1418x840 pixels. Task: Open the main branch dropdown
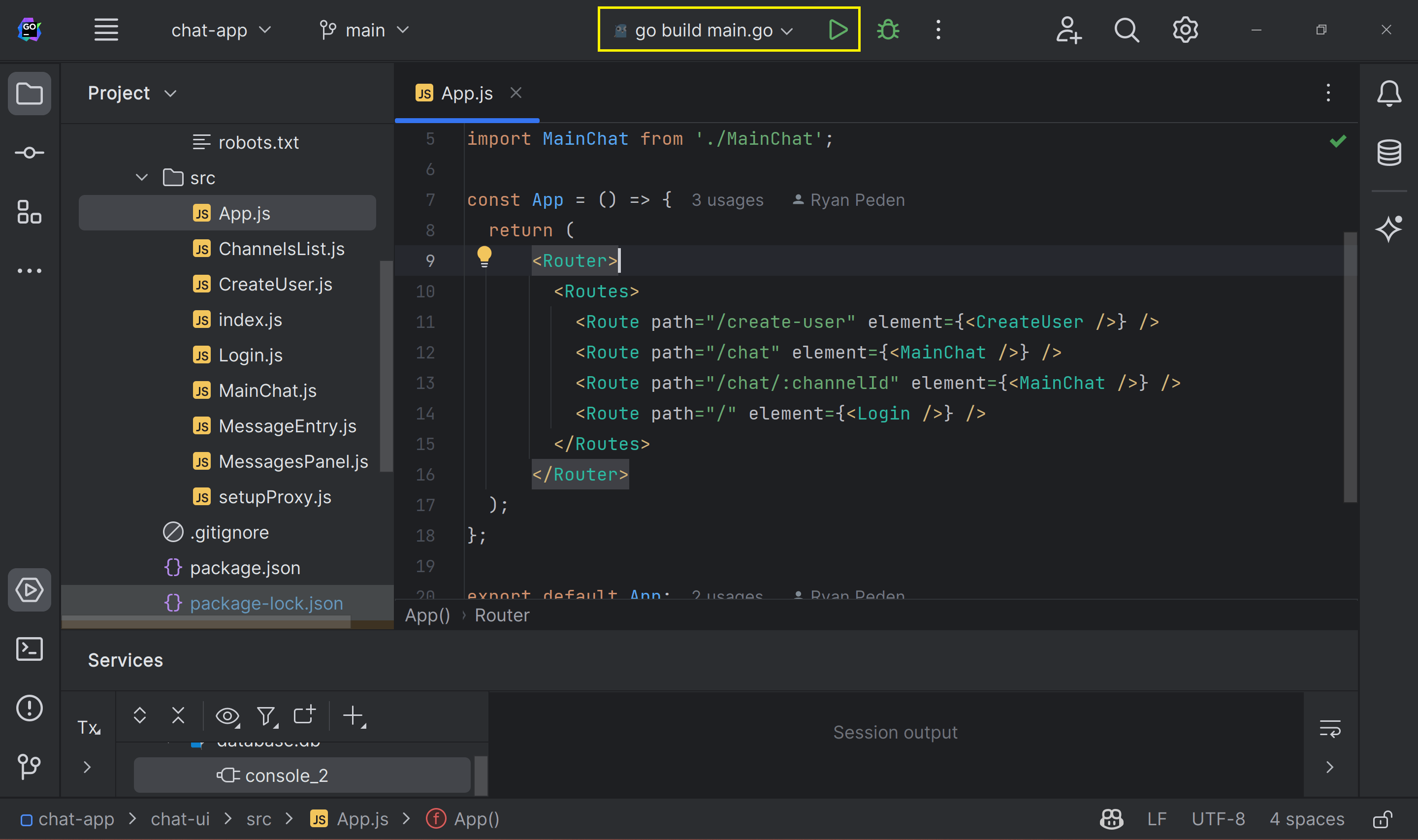click(364, 30)
